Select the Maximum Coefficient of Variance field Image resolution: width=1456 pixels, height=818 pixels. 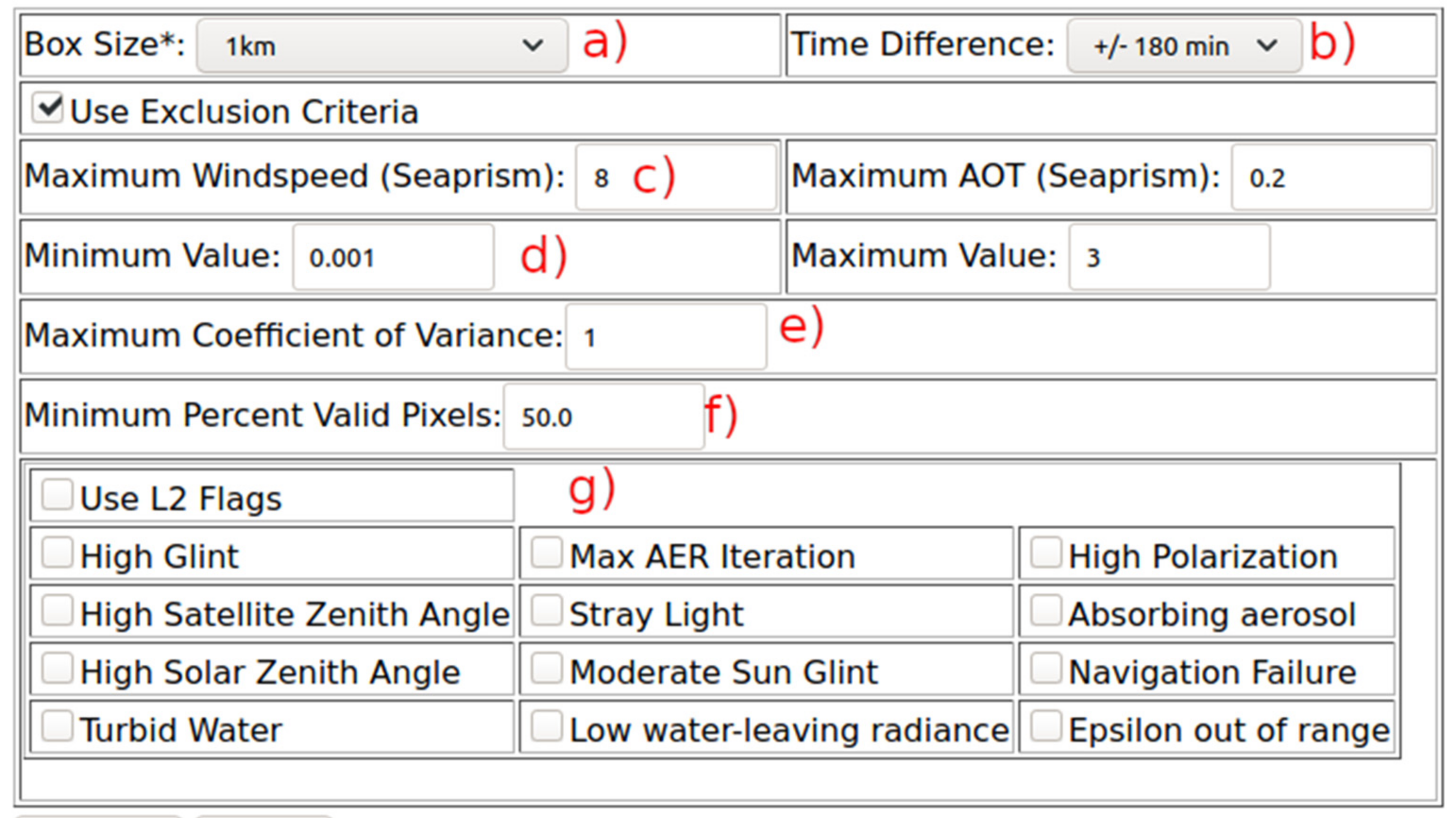665,337
